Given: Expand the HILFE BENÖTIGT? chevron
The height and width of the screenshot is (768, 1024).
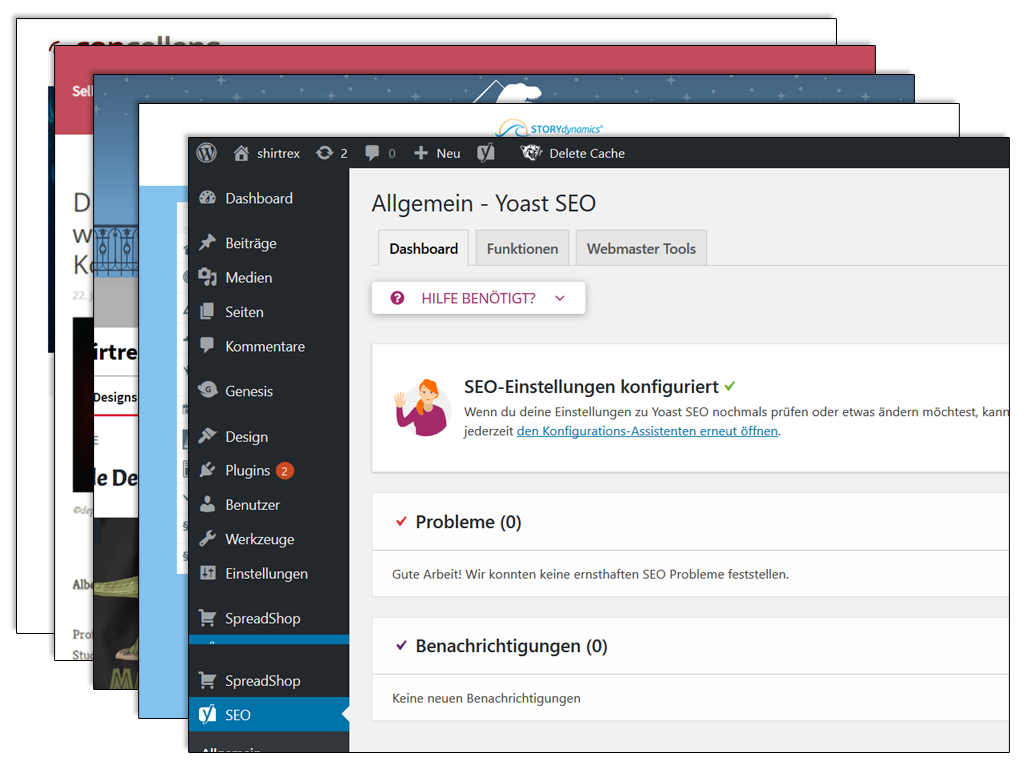Looking at the screenshot, I should [560, 298].
